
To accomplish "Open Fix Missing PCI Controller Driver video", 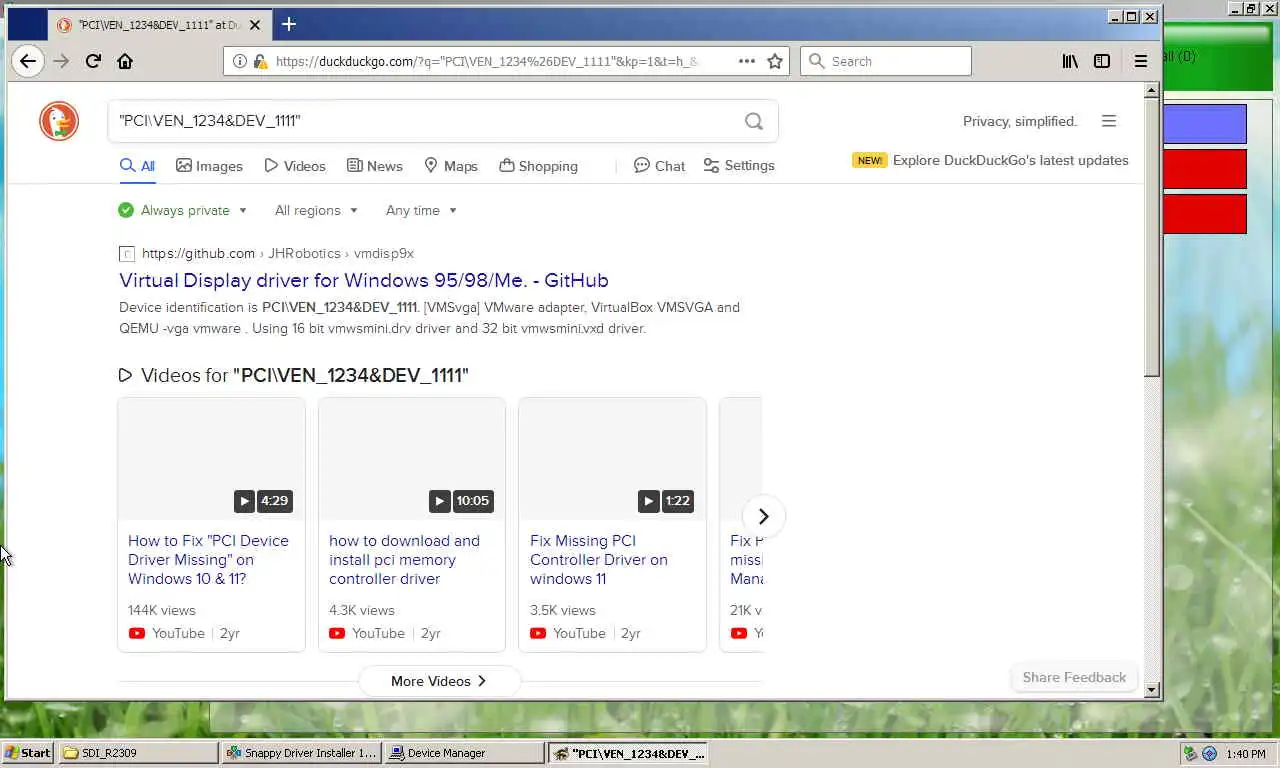I will [x=599, y=560].
